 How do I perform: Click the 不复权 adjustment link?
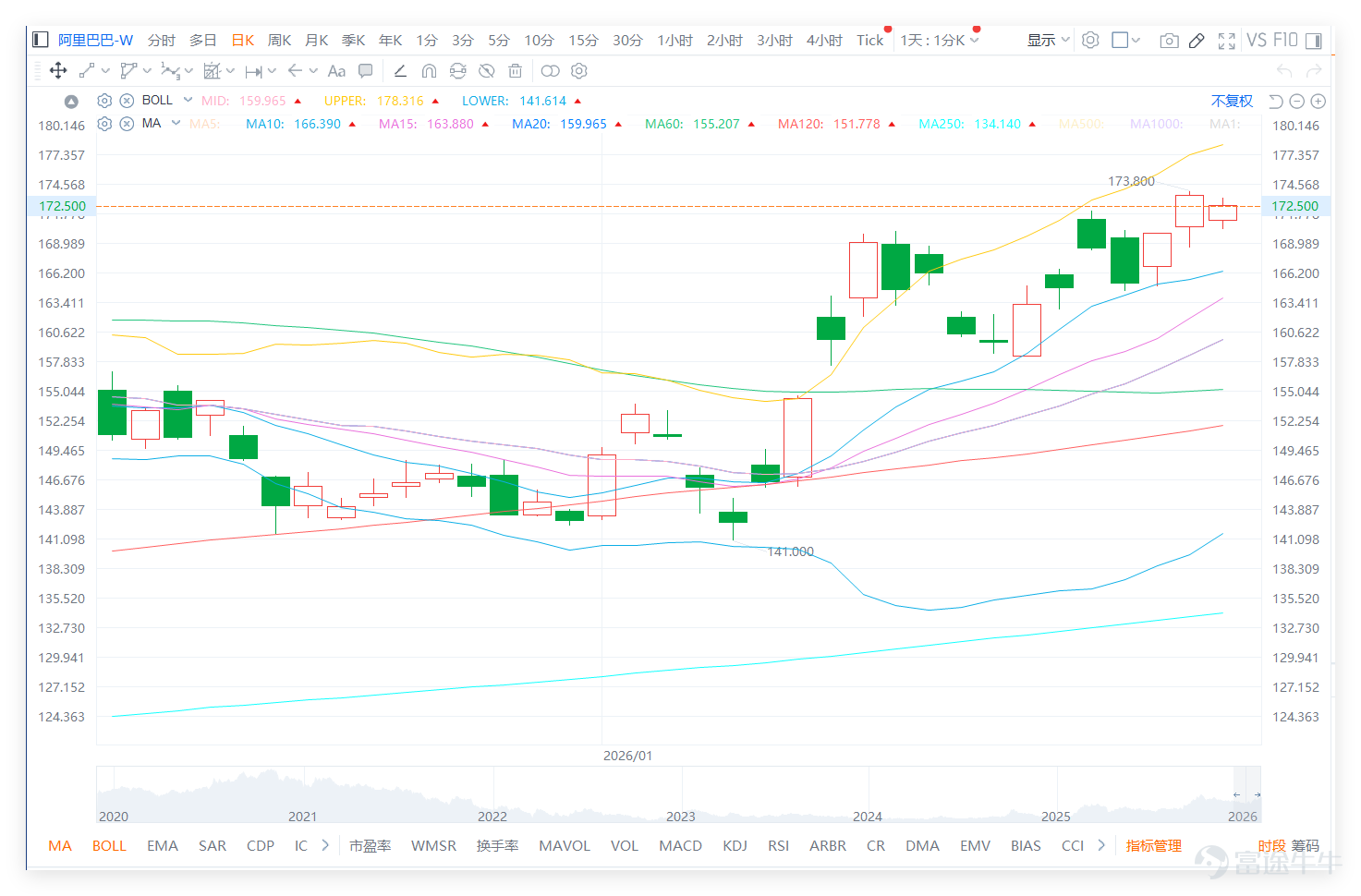pyautogui.click(x=1232, y=101)
